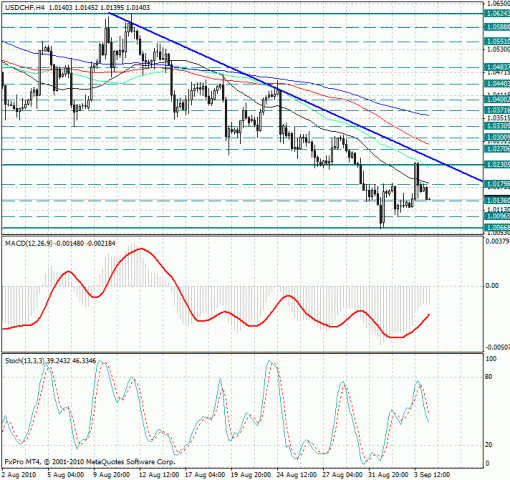Image resolution: width=510 pixels, height=480 pixels.
Task: Click the 2 Aug 2010 date label
Action: (x=19, y=474)
